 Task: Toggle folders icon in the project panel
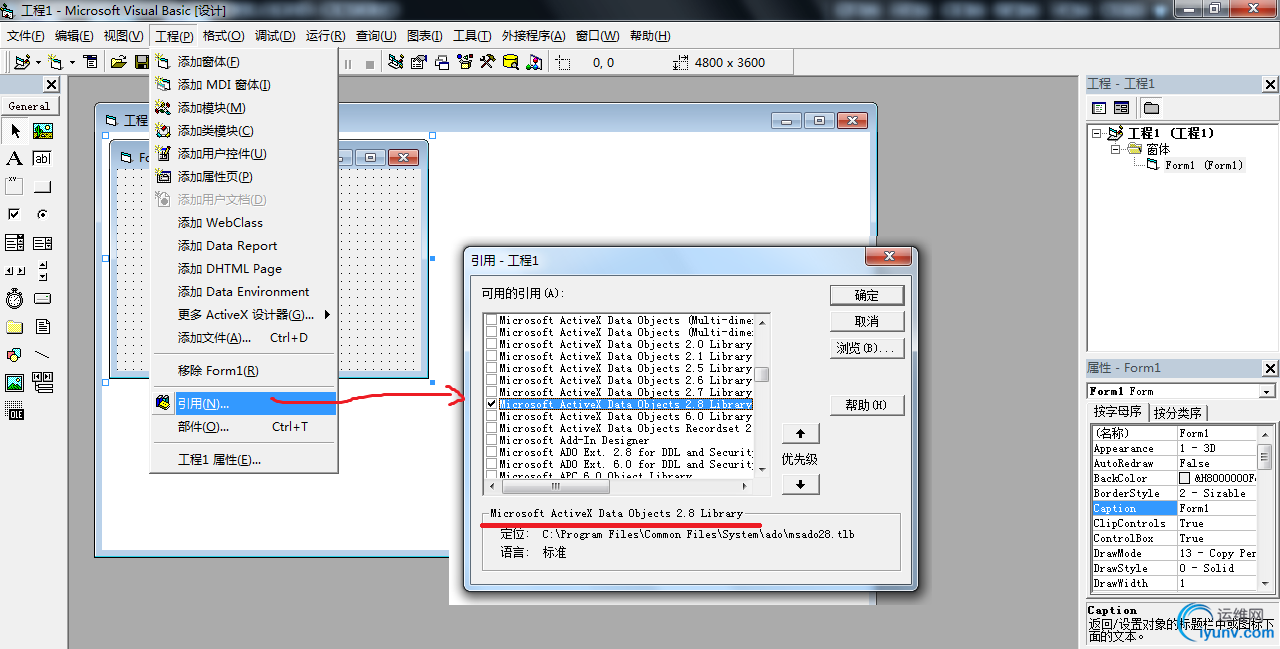click(x=1152, y=108)
